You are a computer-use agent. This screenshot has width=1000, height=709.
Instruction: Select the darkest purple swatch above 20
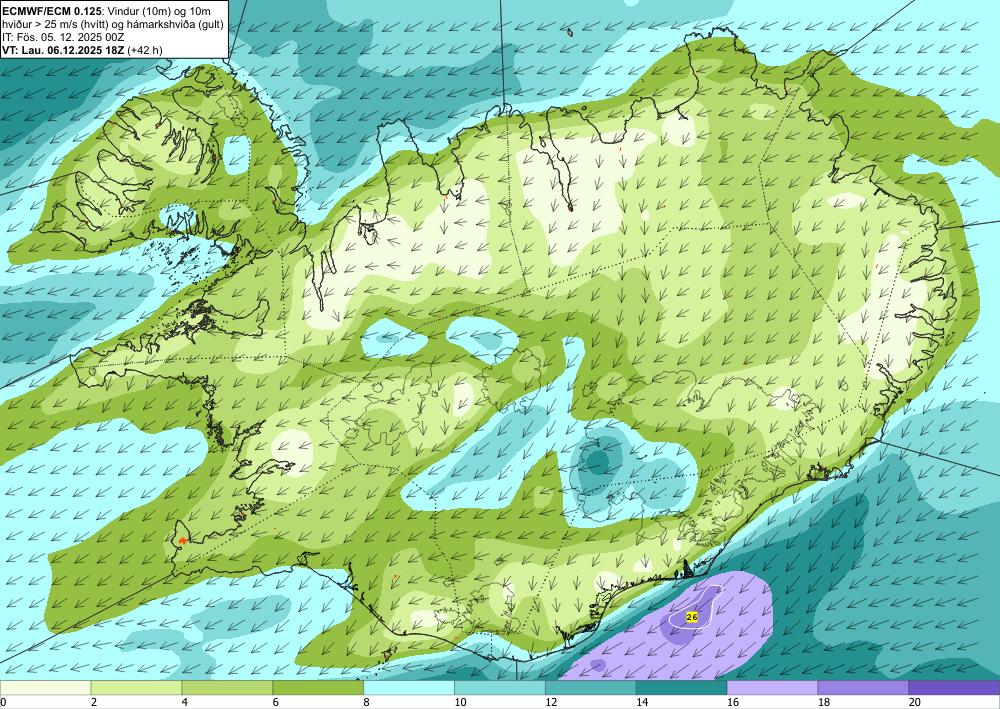954,687
